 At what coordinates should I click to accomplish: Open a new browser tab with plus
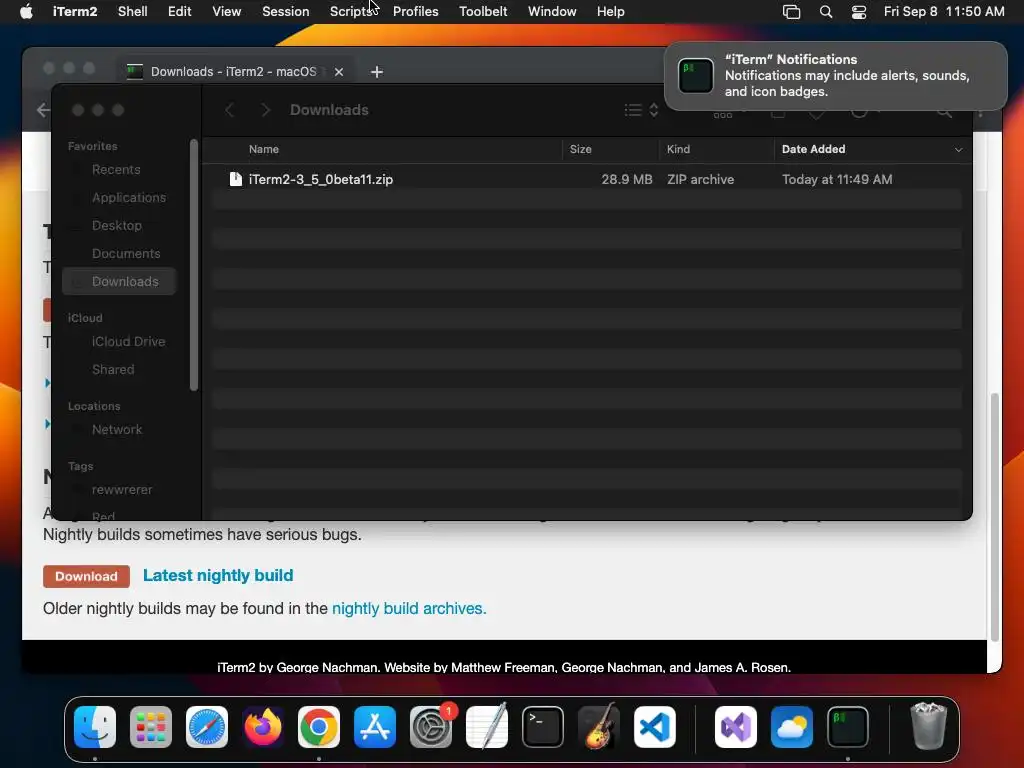coord(377,72)
